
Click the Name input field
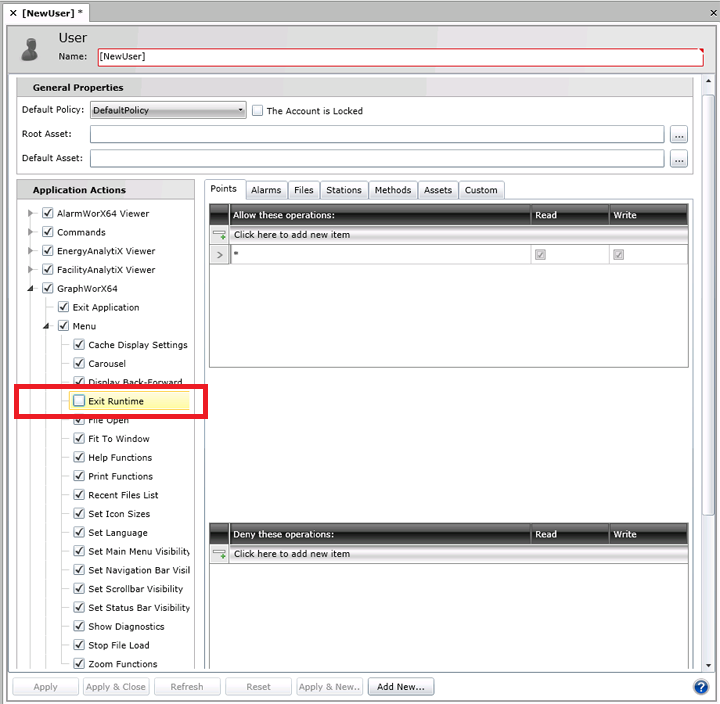[x=398, y=57]
